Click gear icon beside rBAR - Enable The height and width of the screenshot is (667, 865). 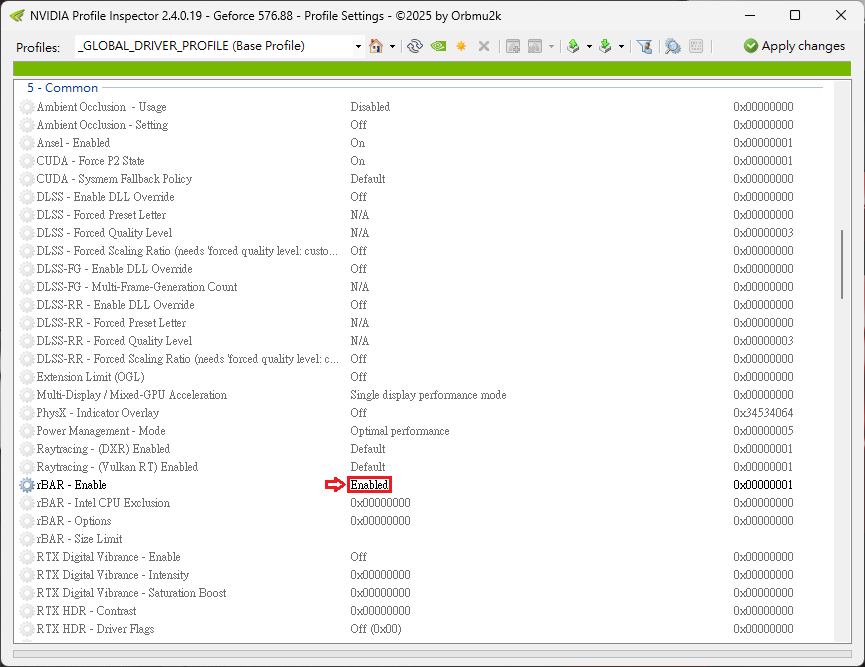(27, 485)
